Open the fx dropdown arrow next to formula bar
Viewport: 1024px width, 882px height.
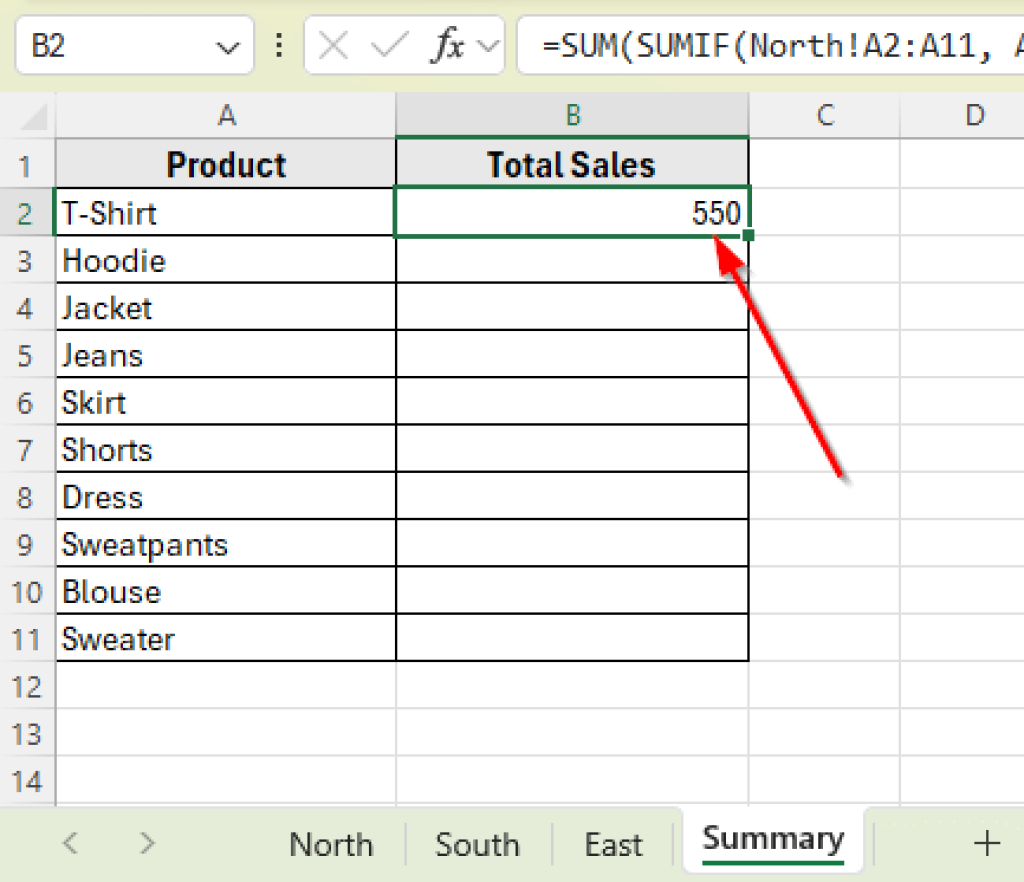[x=489, y=45]
